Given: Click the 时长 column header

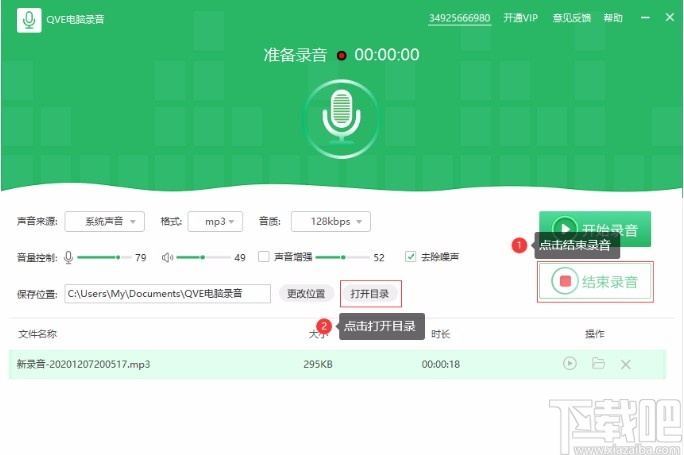Looking at the screenshot, I should [x=441, y=334].
